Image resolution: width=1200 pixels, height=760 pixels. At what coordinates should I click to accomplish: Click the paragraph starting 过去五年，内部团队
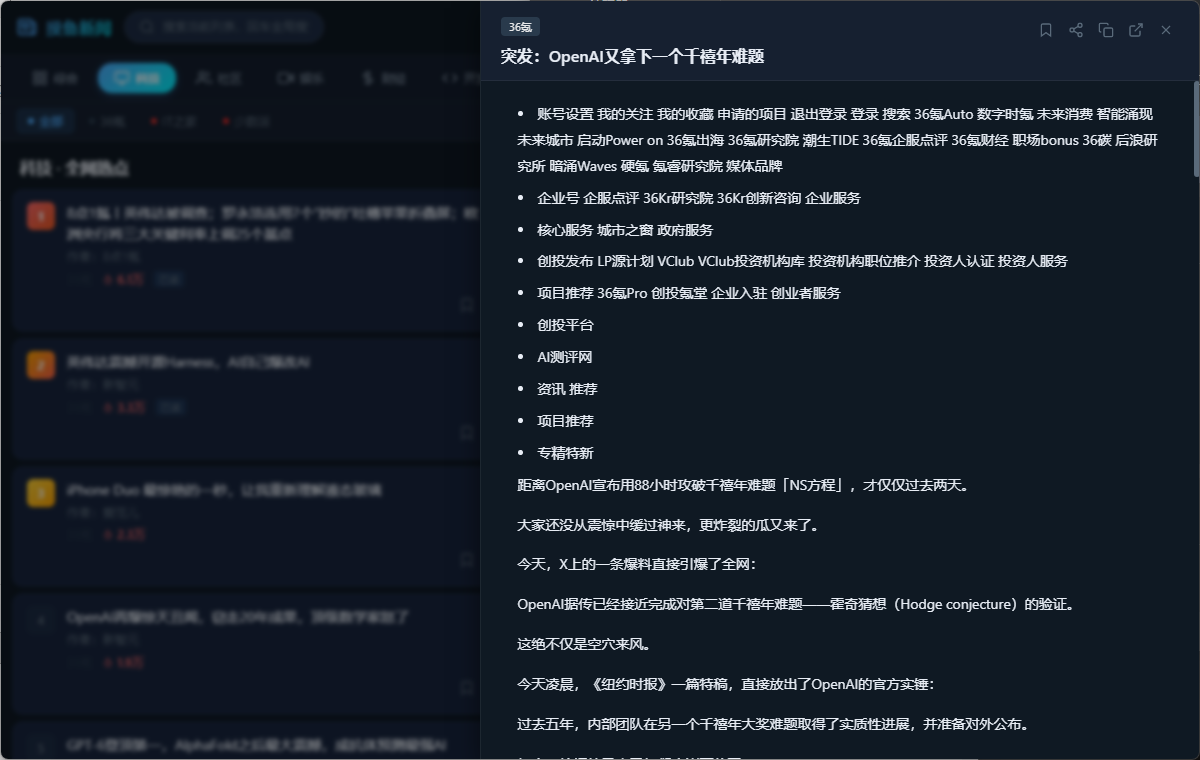pyautogui.click(x=773, y=724)
